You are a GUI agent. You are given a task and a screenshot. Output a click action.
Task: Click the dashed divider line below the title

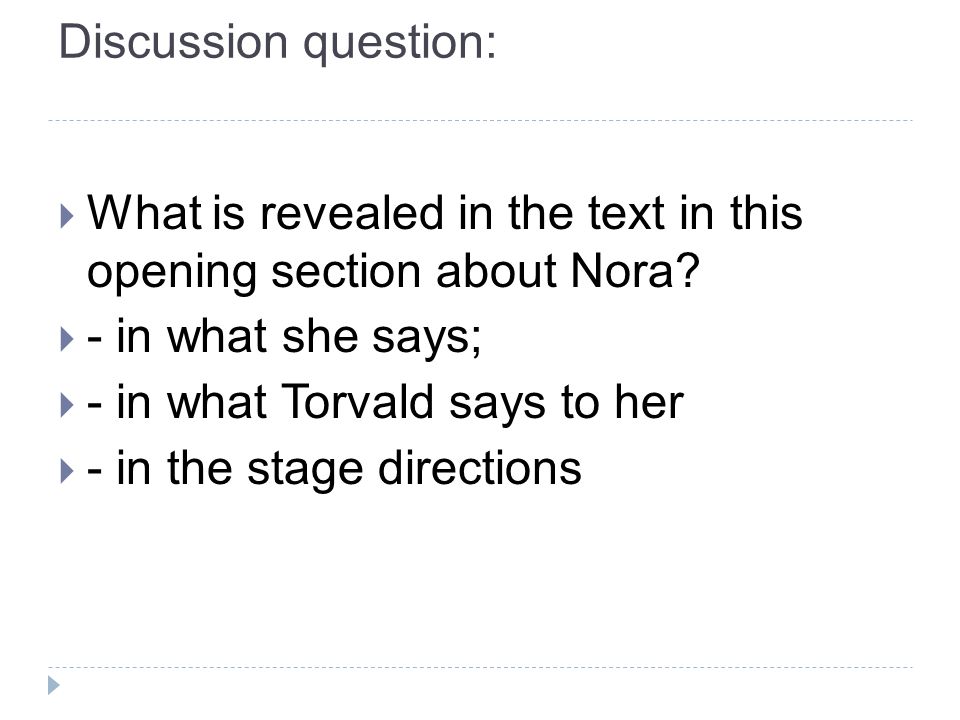[480, 121]
